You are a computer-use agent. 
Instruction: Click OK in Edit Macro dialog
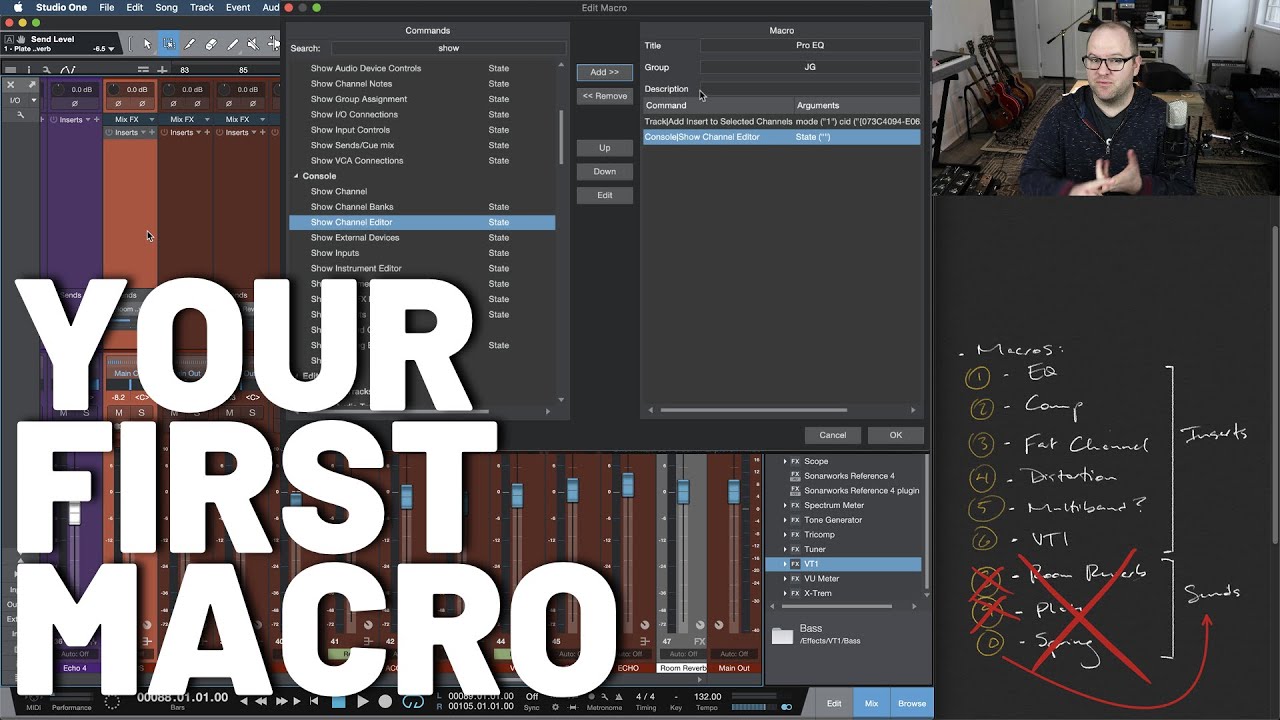coord(896,435)
